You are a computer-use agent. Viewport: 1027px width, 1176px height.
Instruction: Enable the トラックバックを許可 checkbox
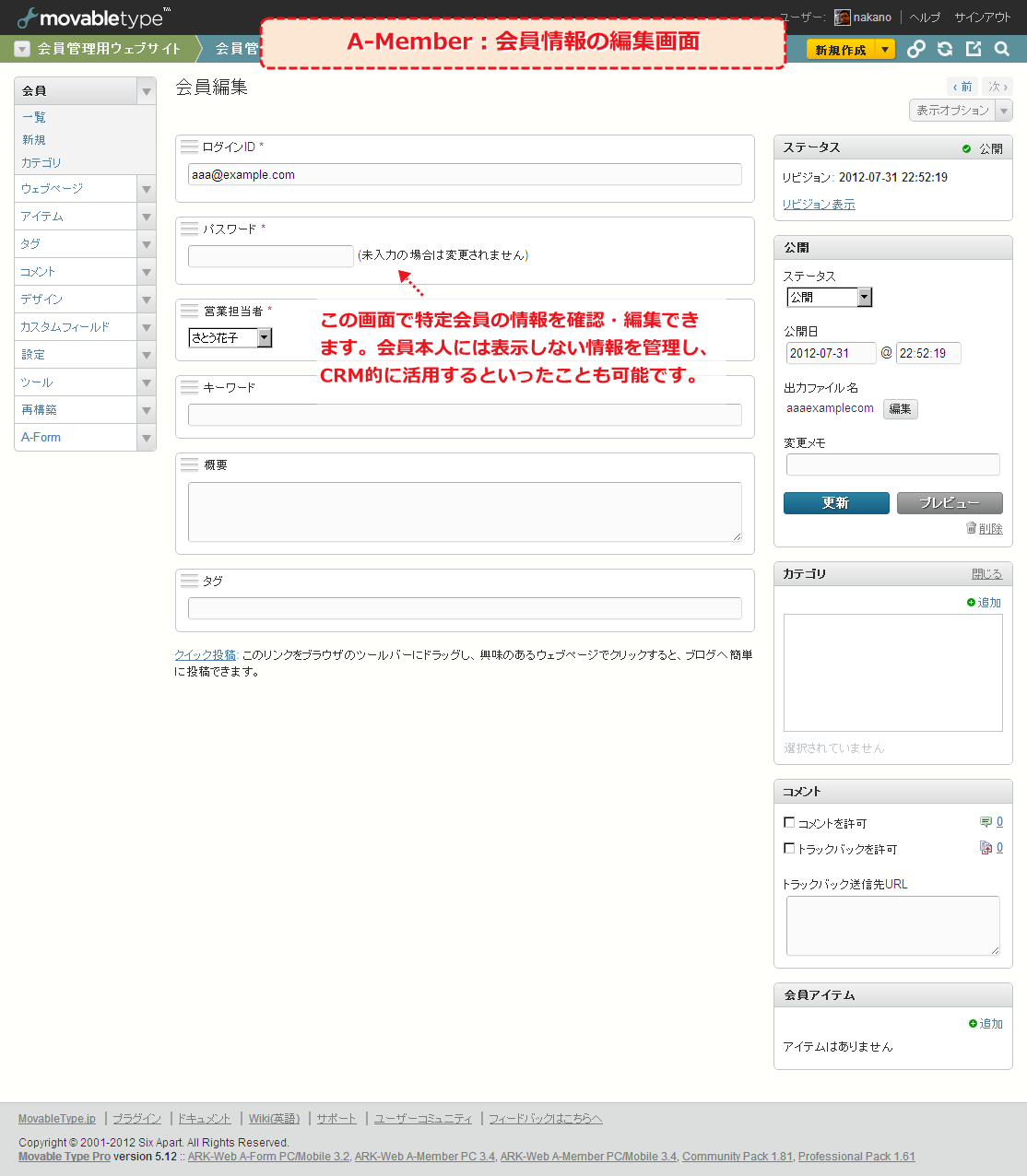tap(789, 849)
